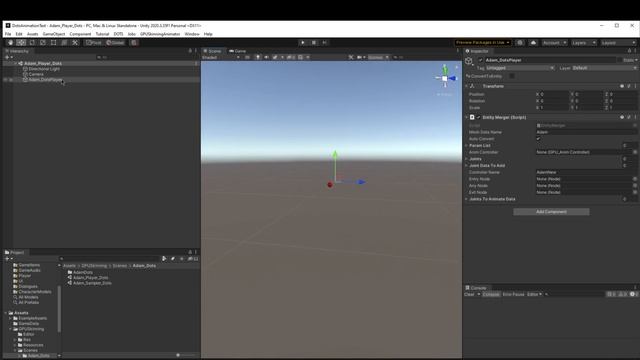The height and width of the screenshot is (360, 640).
Task: Expand Joints To Animate Data foldout
Action: [x=467, y=199]
